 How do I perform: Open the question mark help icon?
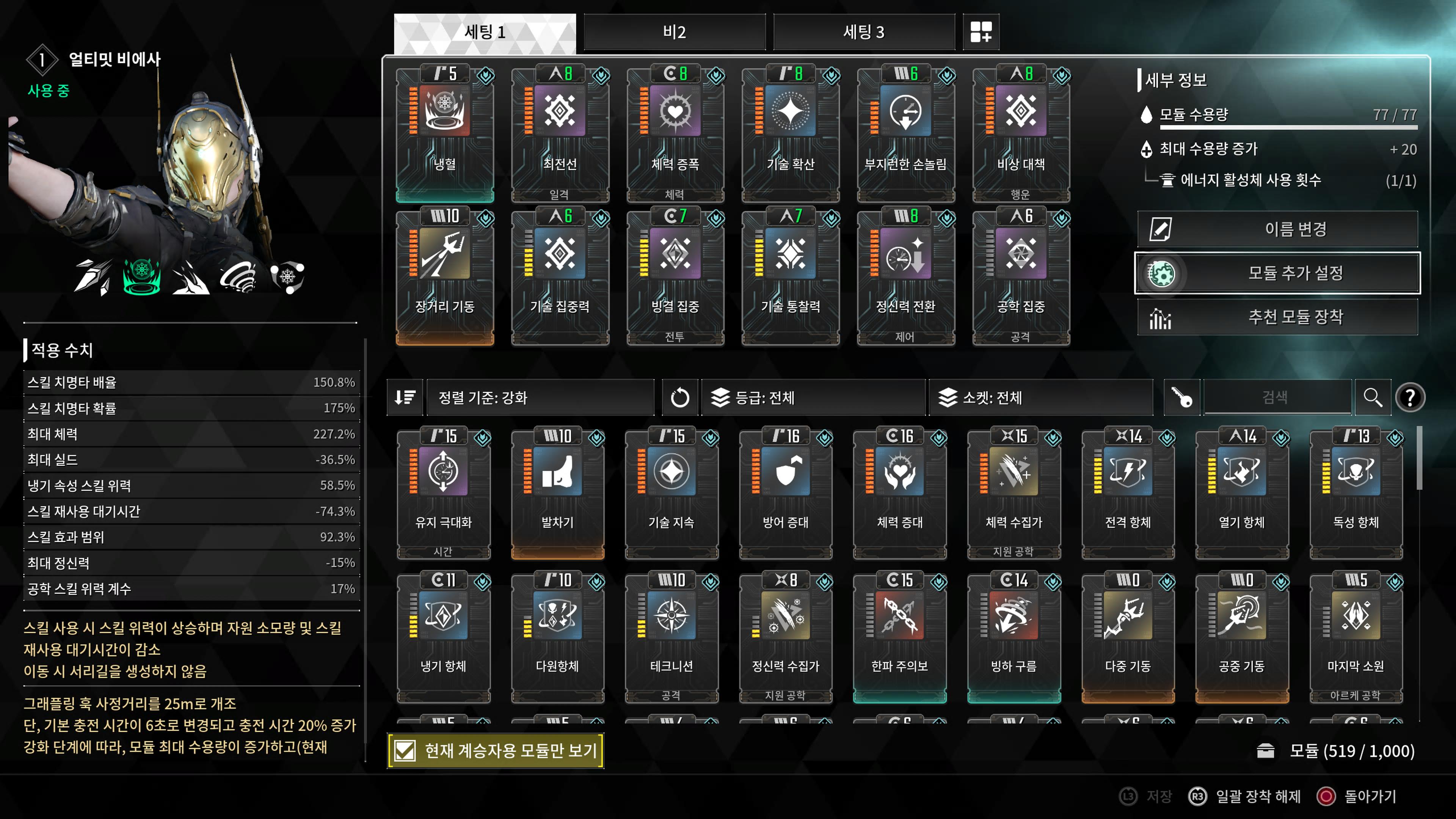pos(1410,397)
